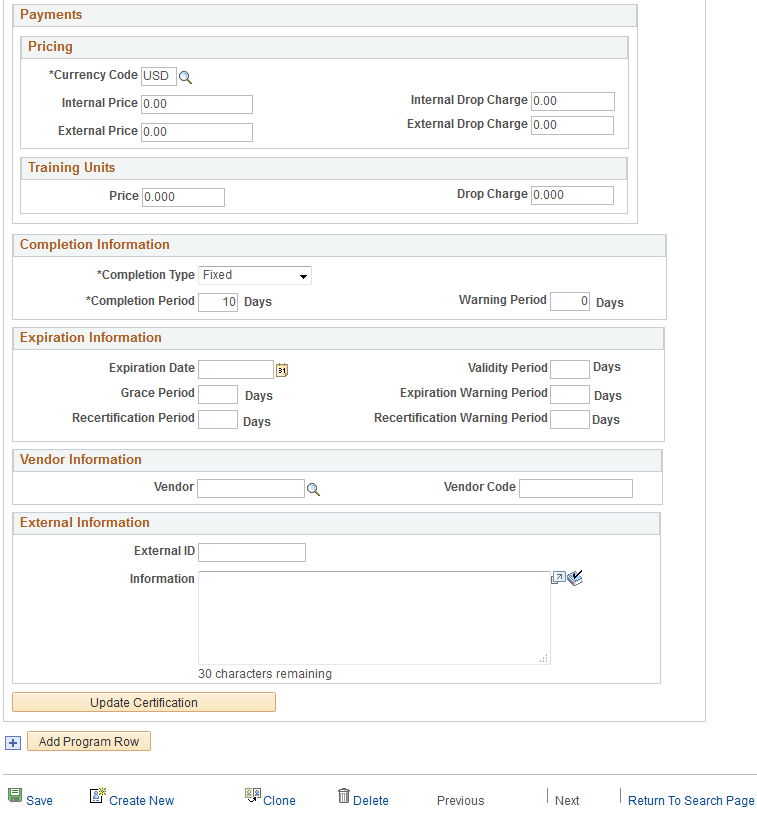
Task: Click the External Drop Charge field
Action: [x=572, y=125]
